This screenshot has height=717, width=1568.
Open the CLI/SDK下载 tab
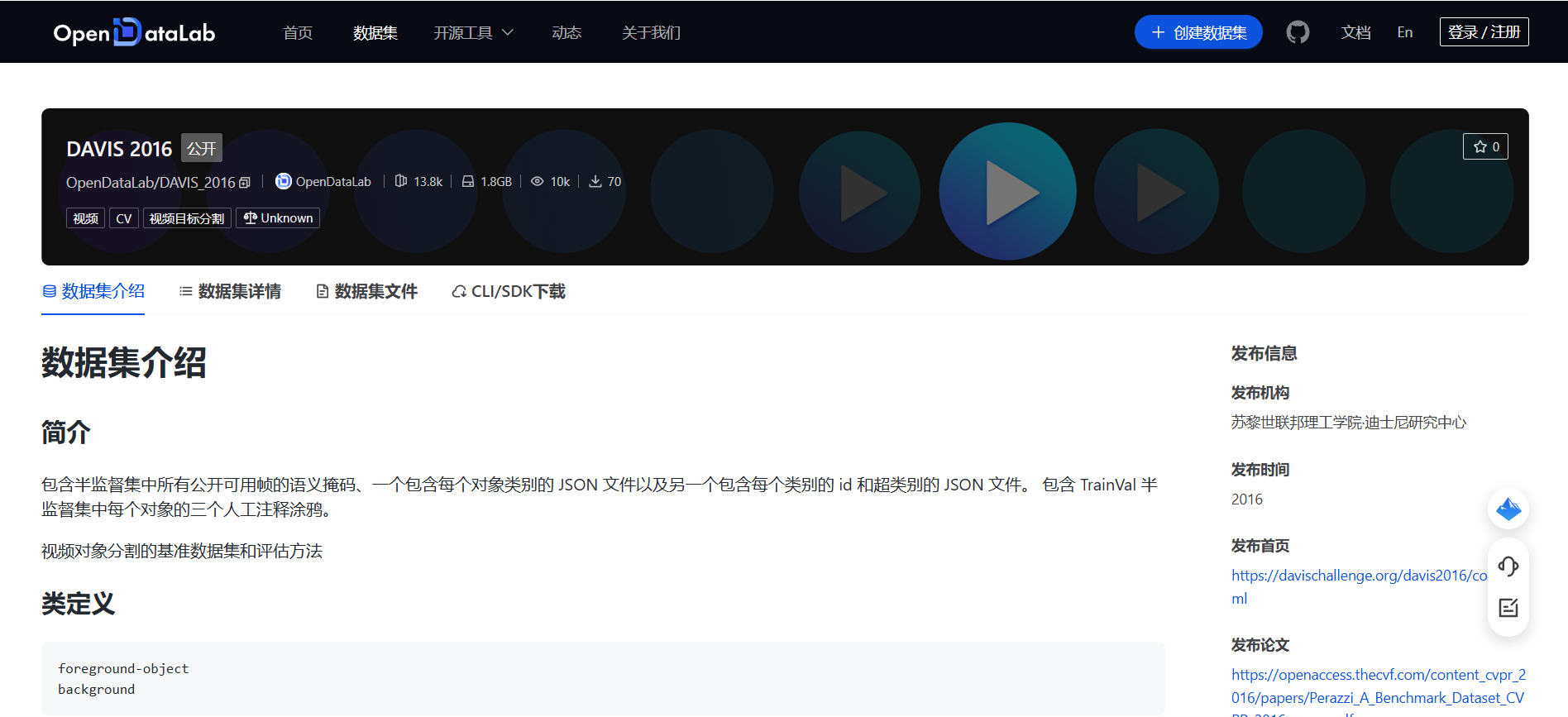pyautogui.click(x=509, y=291)
